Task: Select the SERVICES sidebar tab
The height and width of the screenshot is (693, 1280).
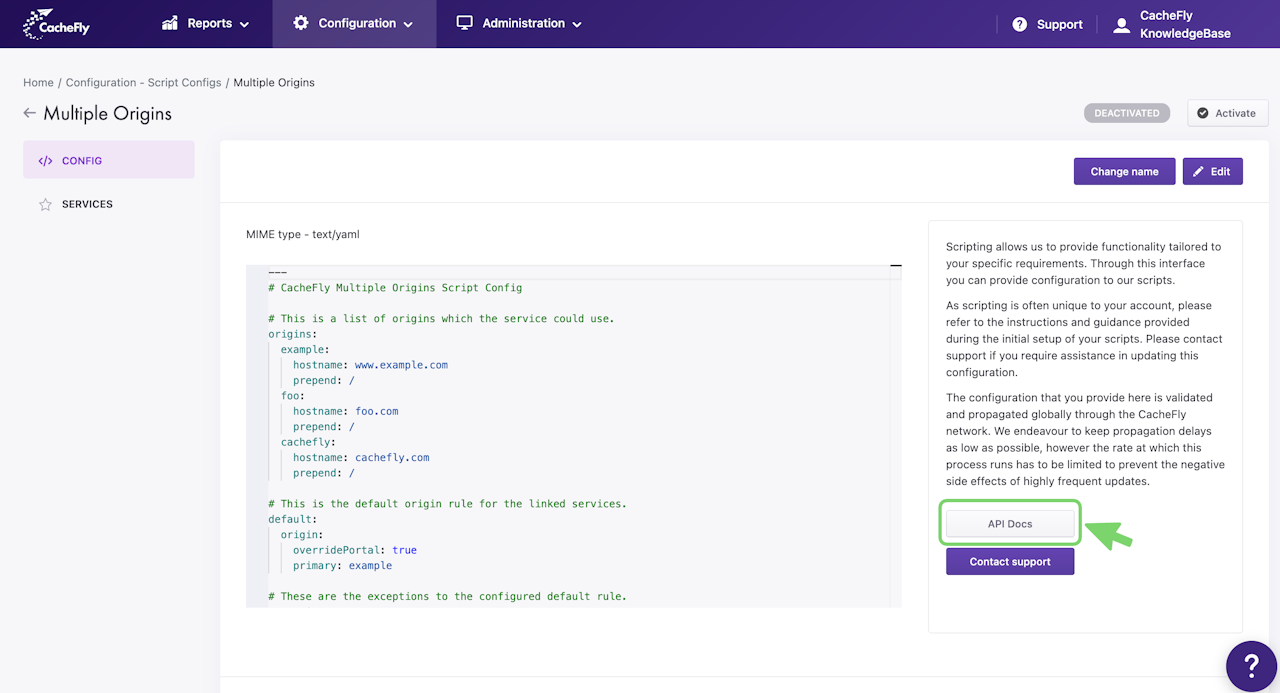Action: click(87, 204)
